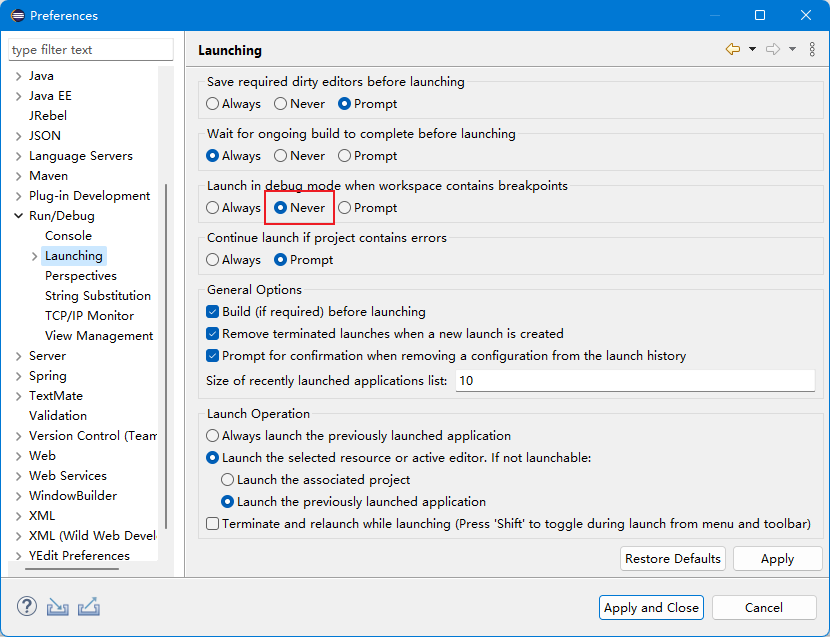Select Launch the associated project option
The height and width of the screenshot is (637, 830).
click(228, 480)
